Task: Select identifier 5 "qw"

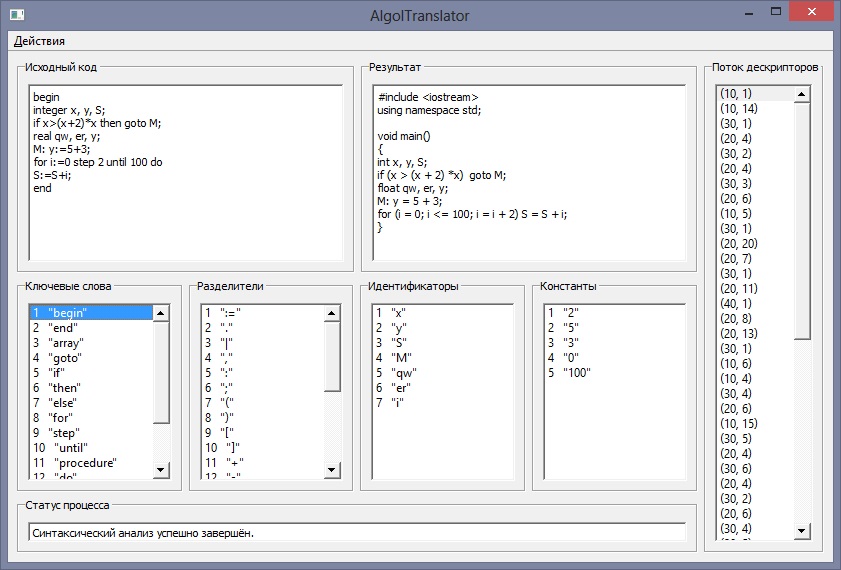Action: click(442, 373)
